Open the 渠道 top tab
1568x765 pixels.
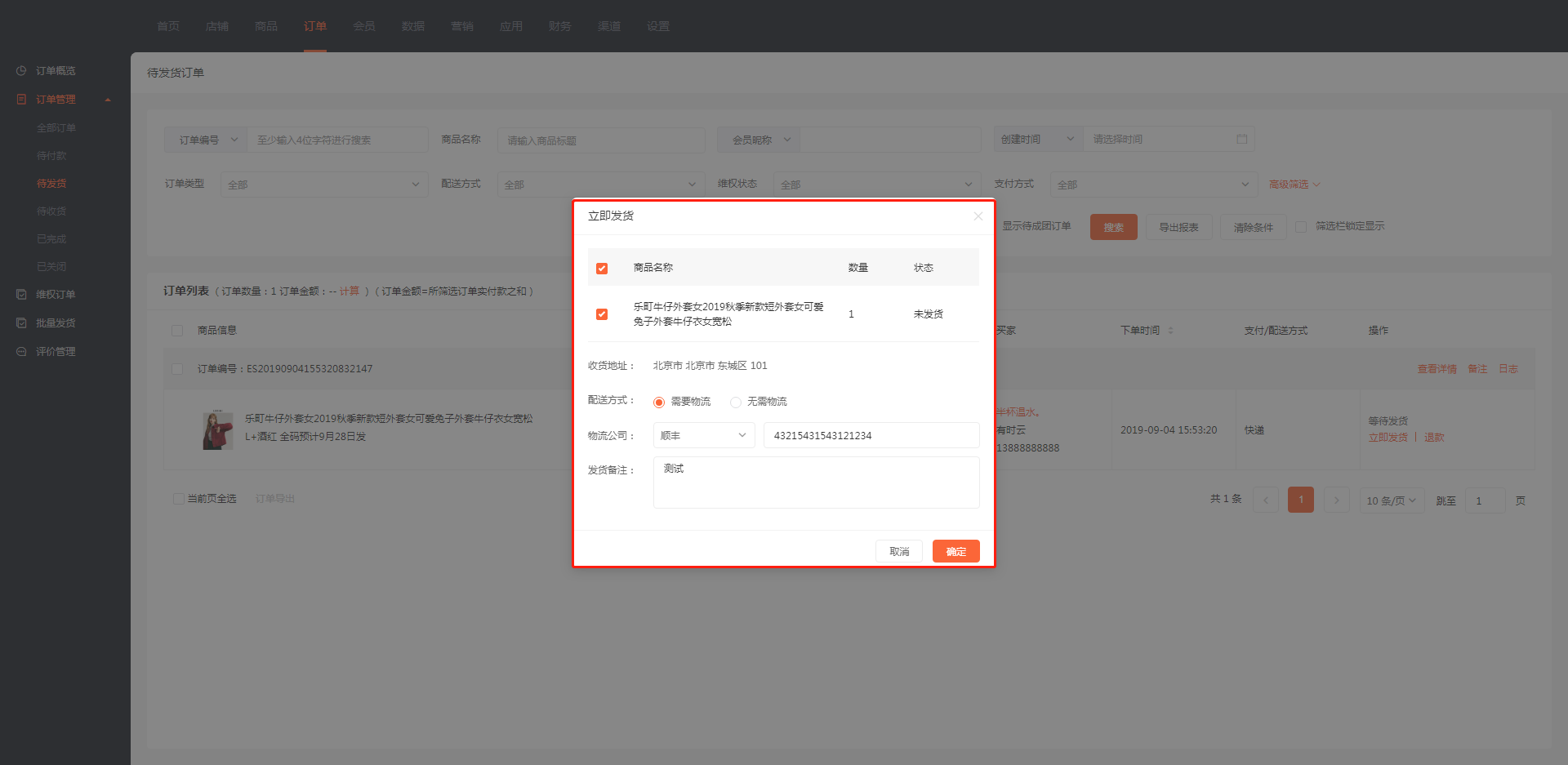pyautogui.click(x=609, y=26)
